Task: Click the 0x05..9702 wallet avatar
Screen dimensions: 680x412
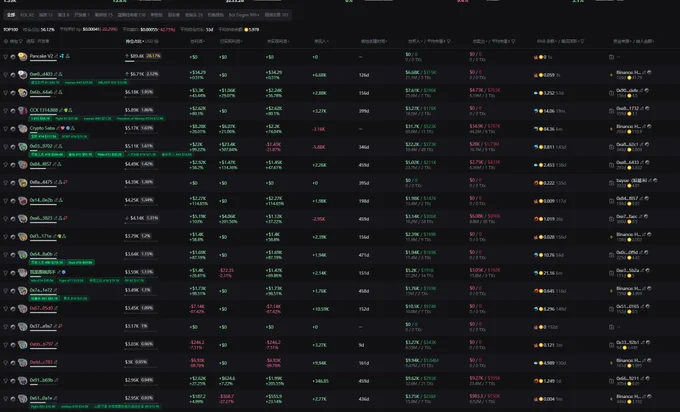Action: (23, 147)
